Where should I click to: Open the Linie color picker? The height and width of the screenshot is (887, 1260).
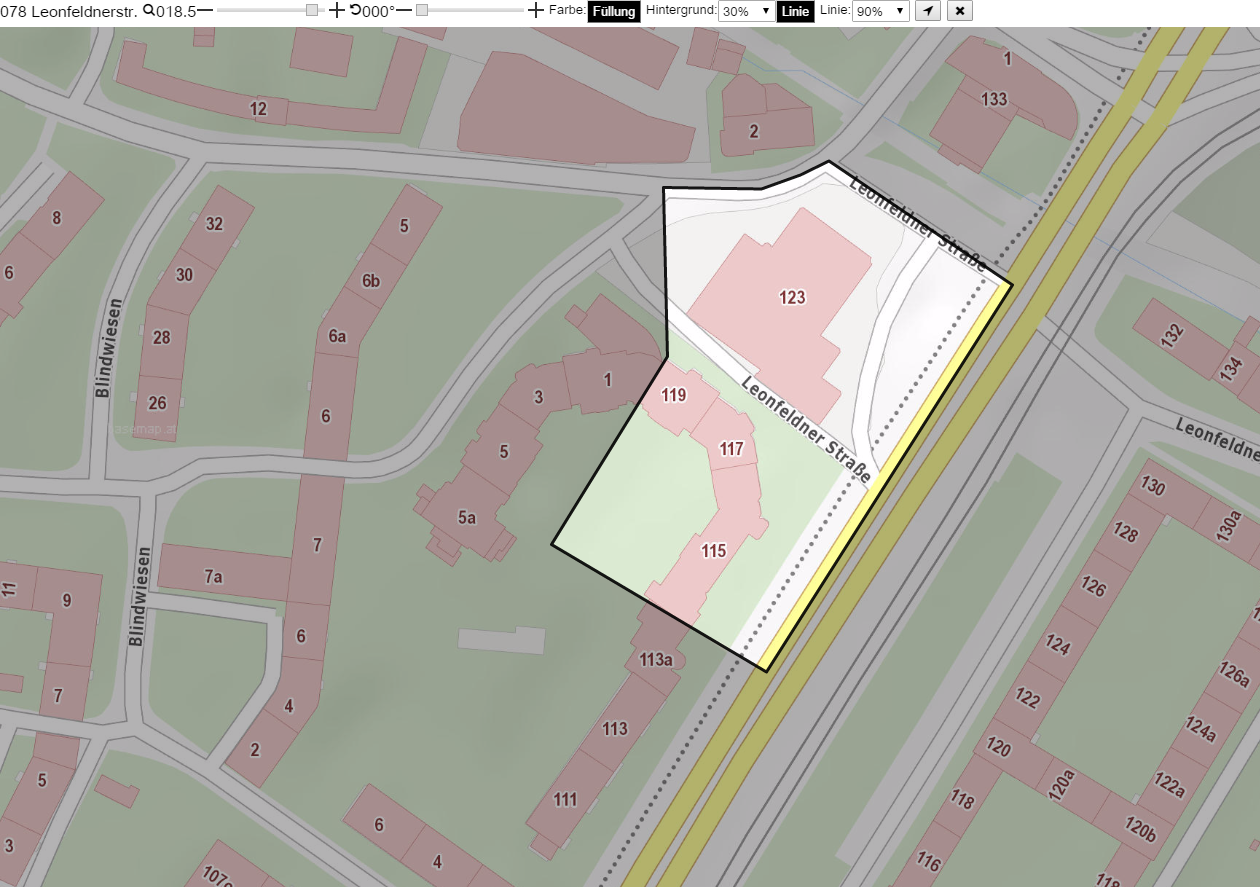795,12
